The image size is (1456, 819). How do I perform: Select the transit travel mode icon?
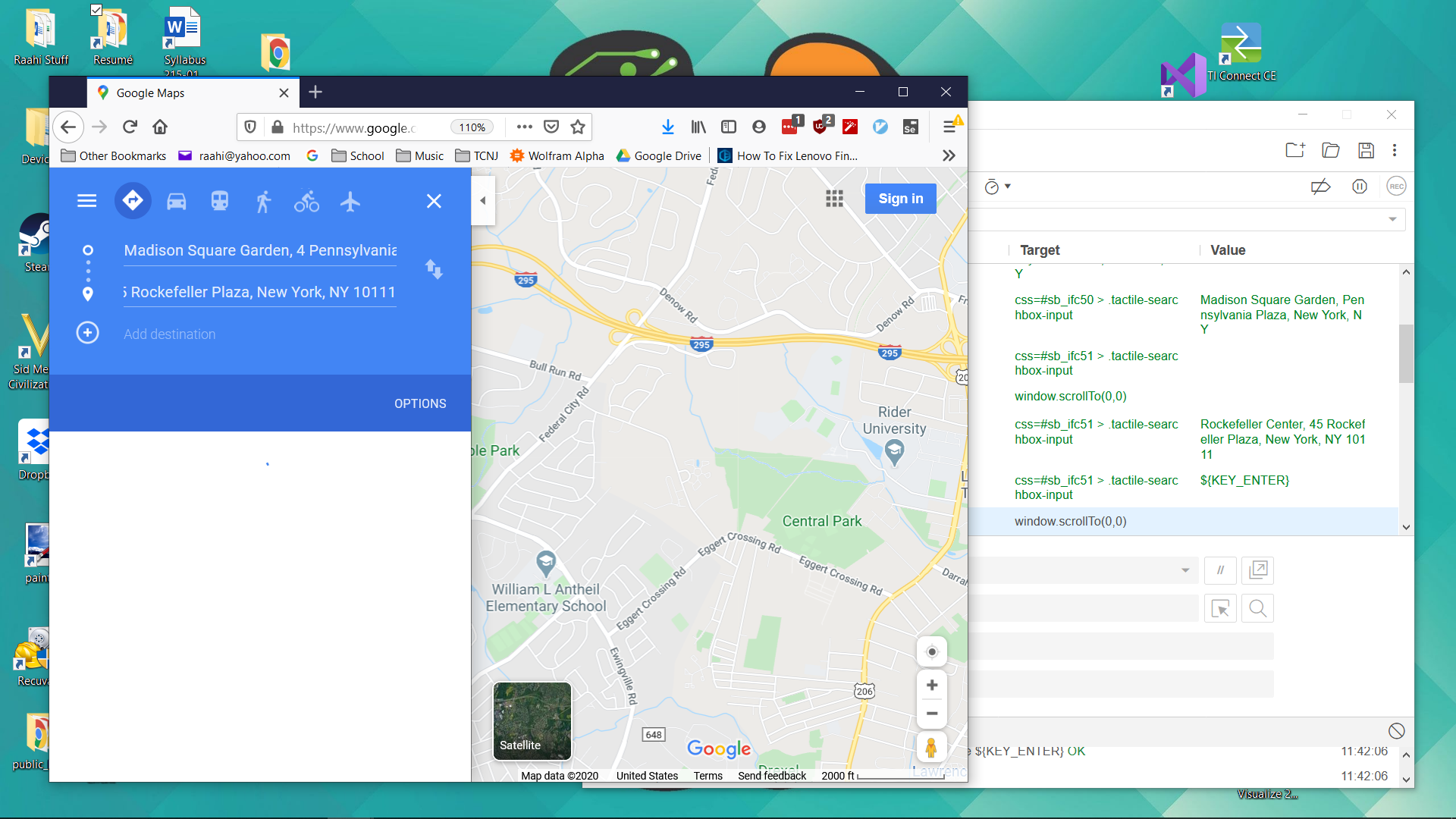point(220,202)
